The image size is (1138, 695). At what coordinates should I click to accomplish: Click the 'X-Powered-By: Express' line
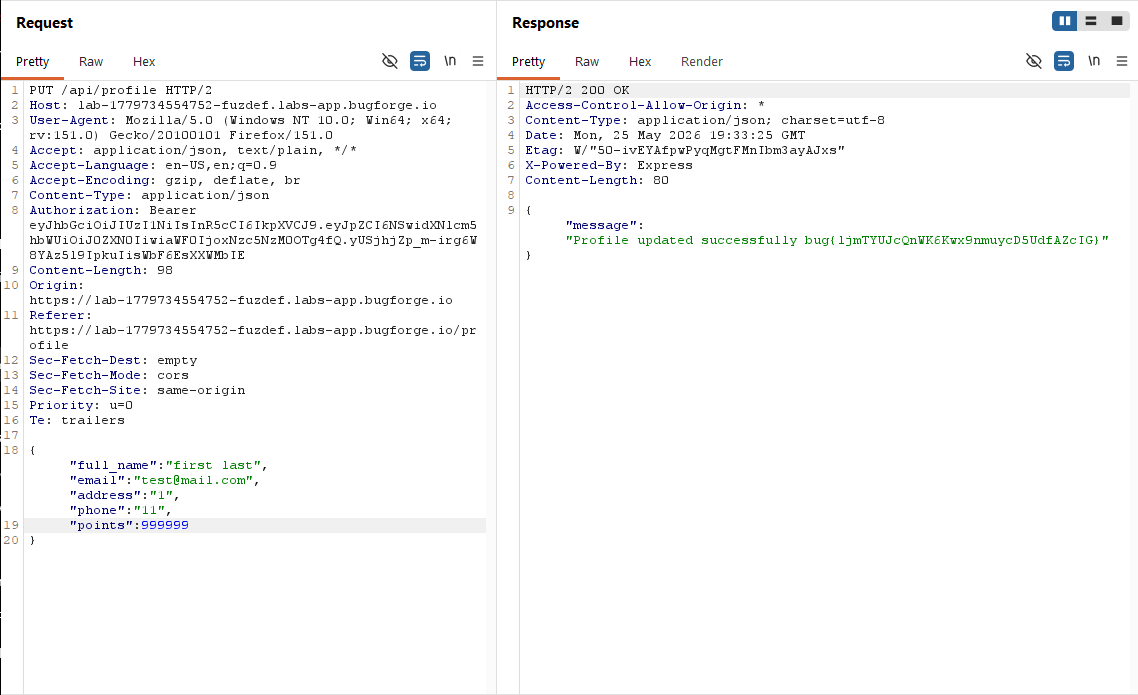point(608,165)
